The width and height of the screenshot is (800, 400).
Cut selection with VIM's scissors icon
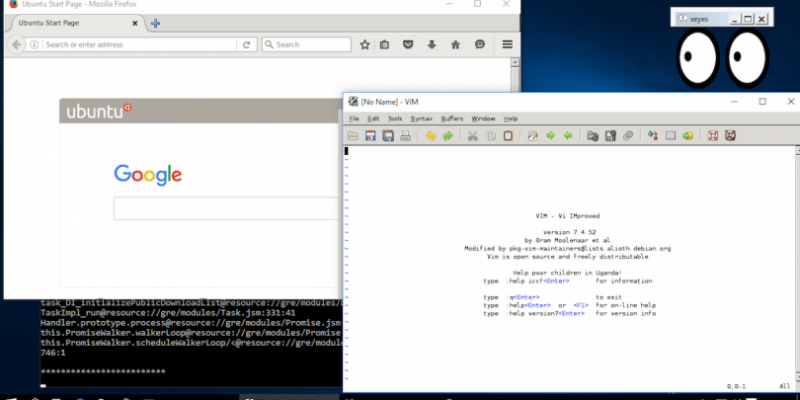[473, 136]
